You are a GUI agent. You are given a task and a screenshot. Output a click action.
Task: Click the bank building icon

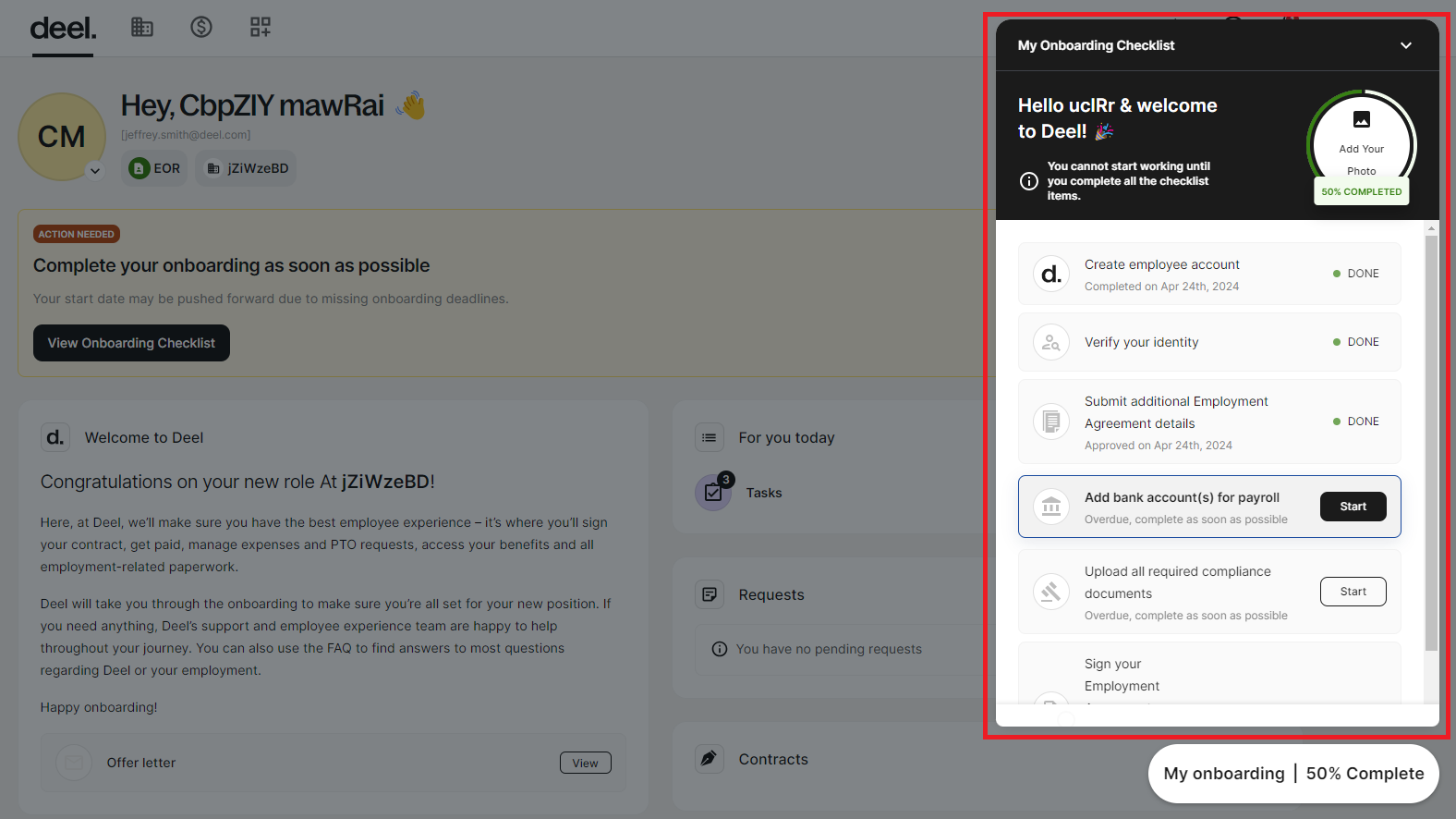(1051, 507)
